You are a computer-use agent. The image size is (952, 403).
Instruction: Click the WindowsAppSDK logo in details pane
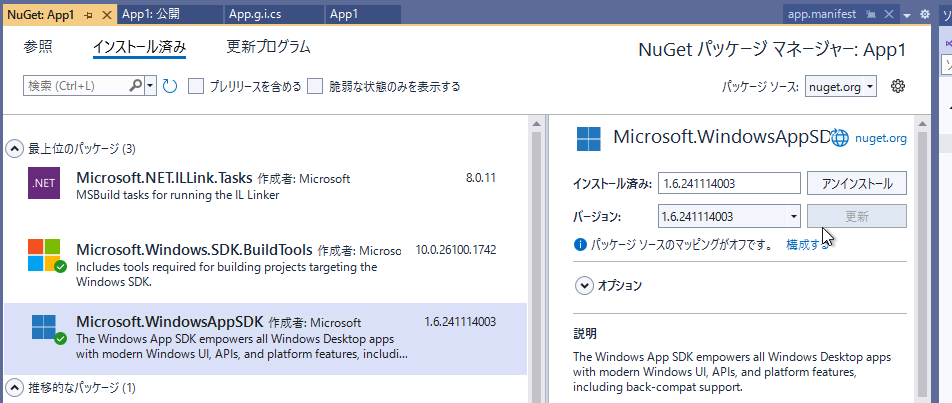click(588, 139)
